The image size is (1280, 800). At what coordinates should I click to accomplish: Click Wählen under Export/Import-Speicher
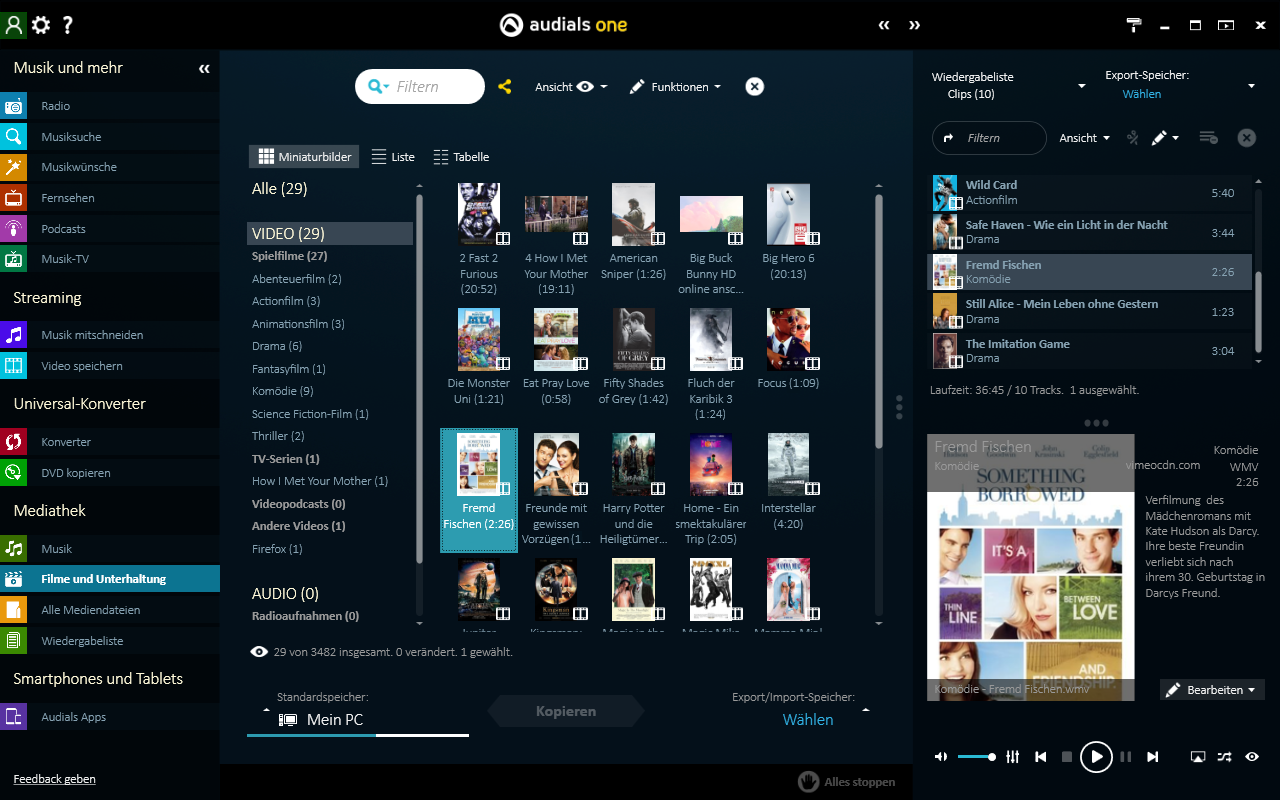(808, 720)
